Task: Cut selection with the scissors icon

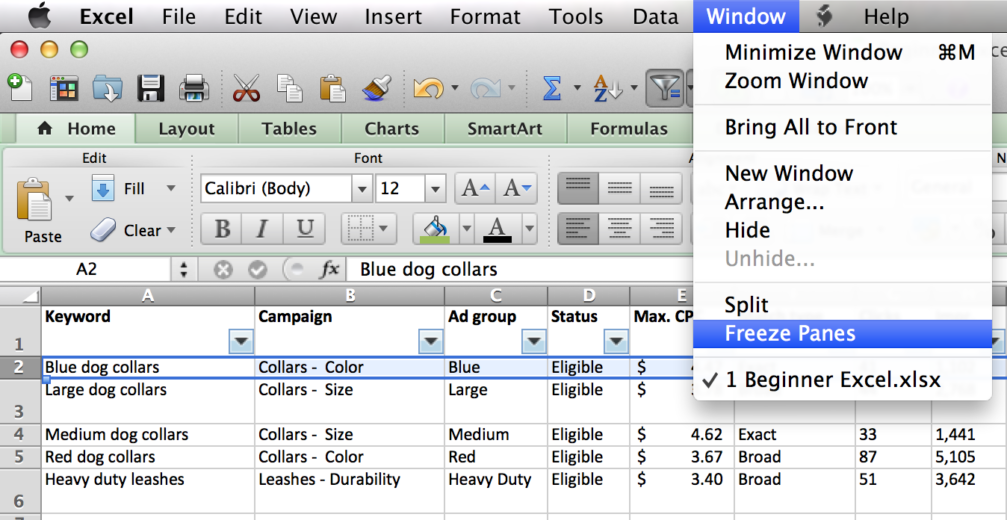Action: 246,89
